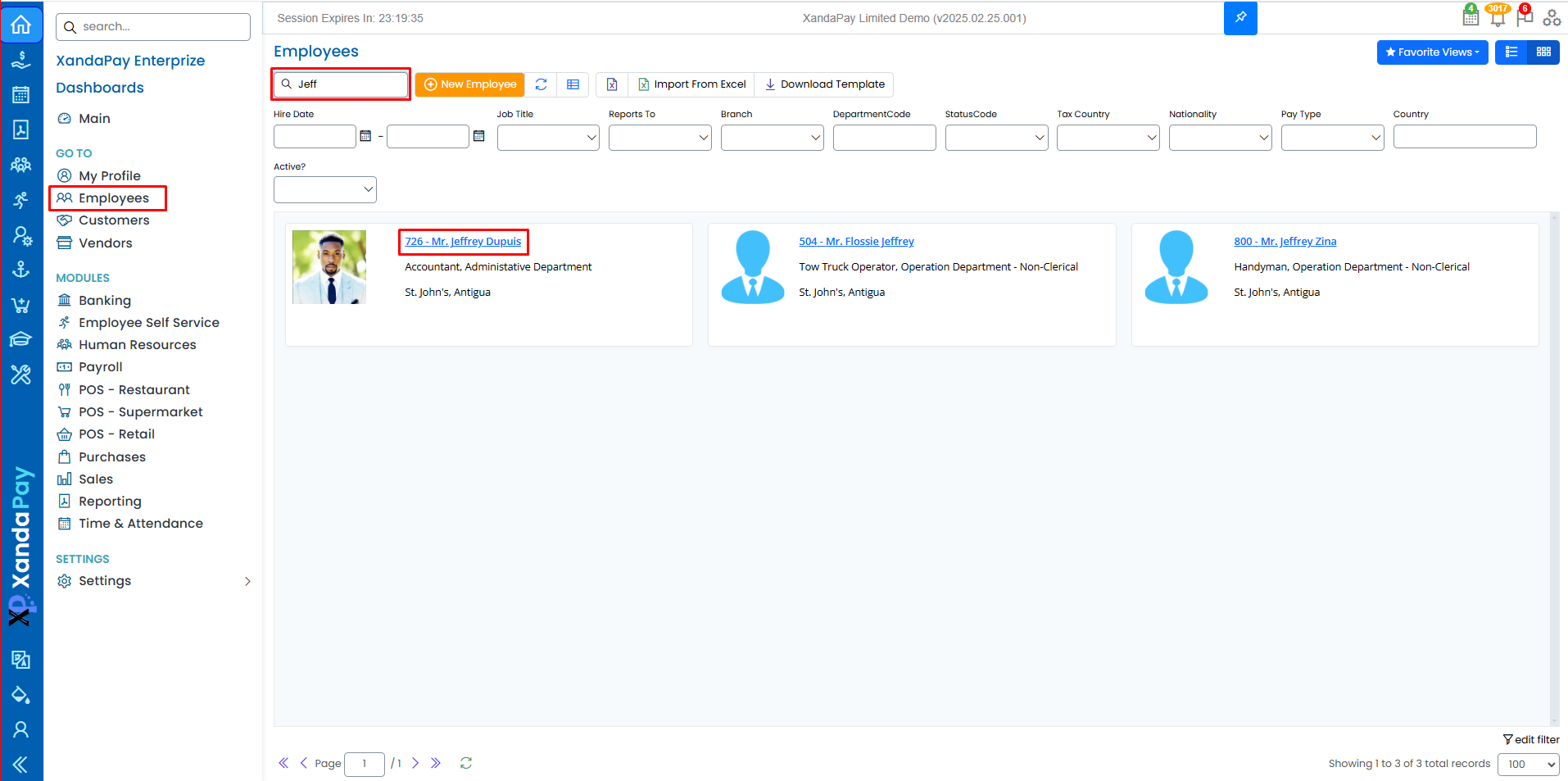1568x781 pixels.
Task: Open the calendar icon in the blue sidebar
Action: pyautogui.click(x=21, y=95)
